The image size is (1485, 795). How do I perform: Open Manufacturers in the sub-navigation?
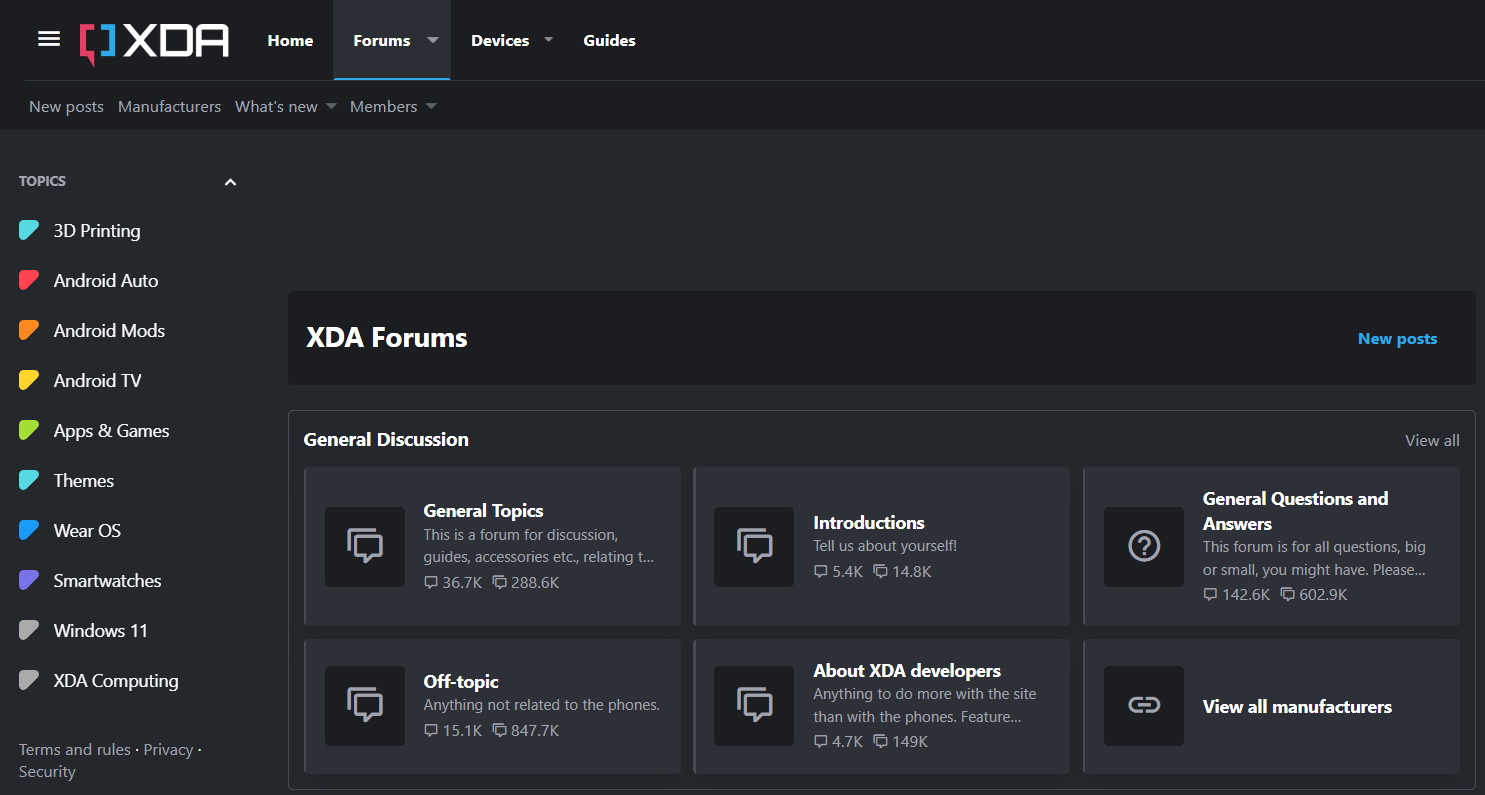pyautogui.click(x=169, y=107)
